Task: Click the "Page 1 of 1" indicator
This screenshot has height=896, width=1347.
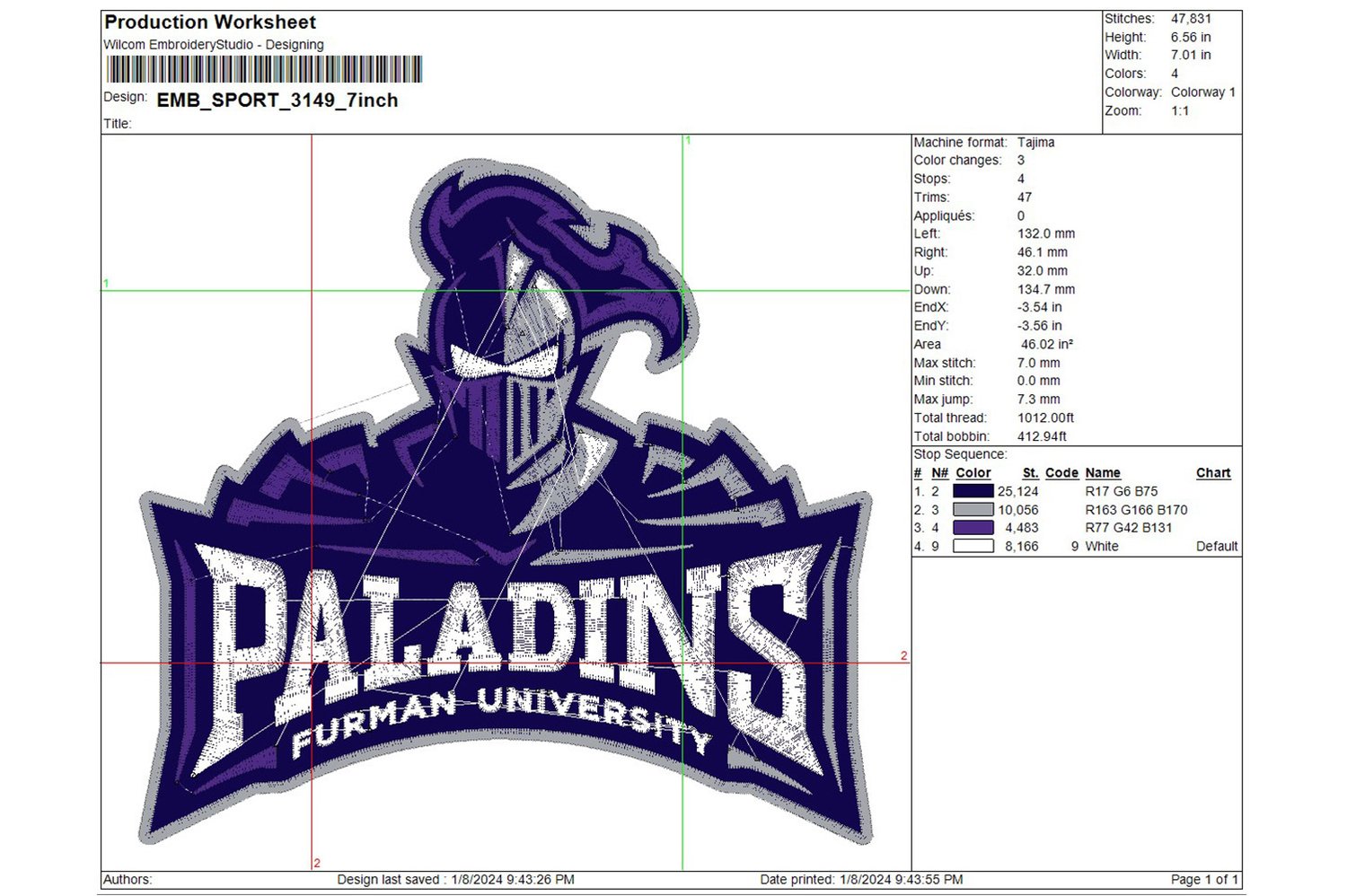Action: (x=1205, y=880)
